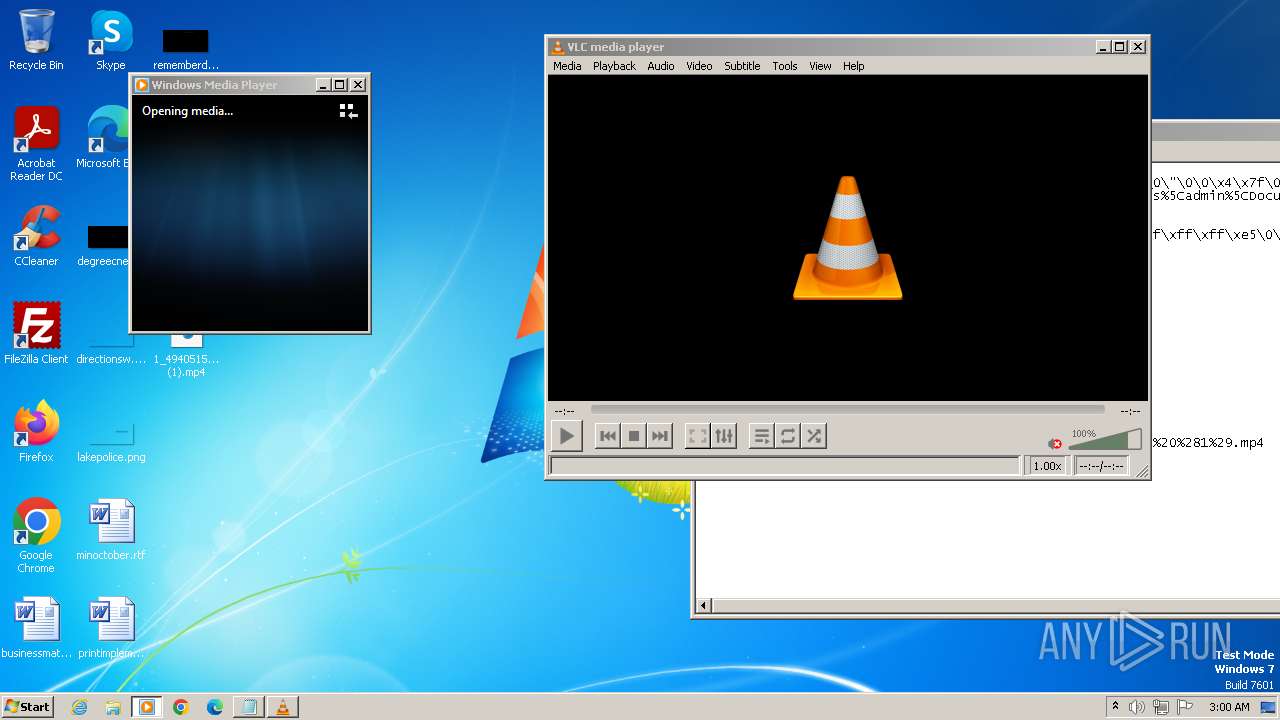The height and width of the screenshot is (720, 1280).
Task: Open Google Chrome desktop shortcut
Action: click(x=36, y=537)
